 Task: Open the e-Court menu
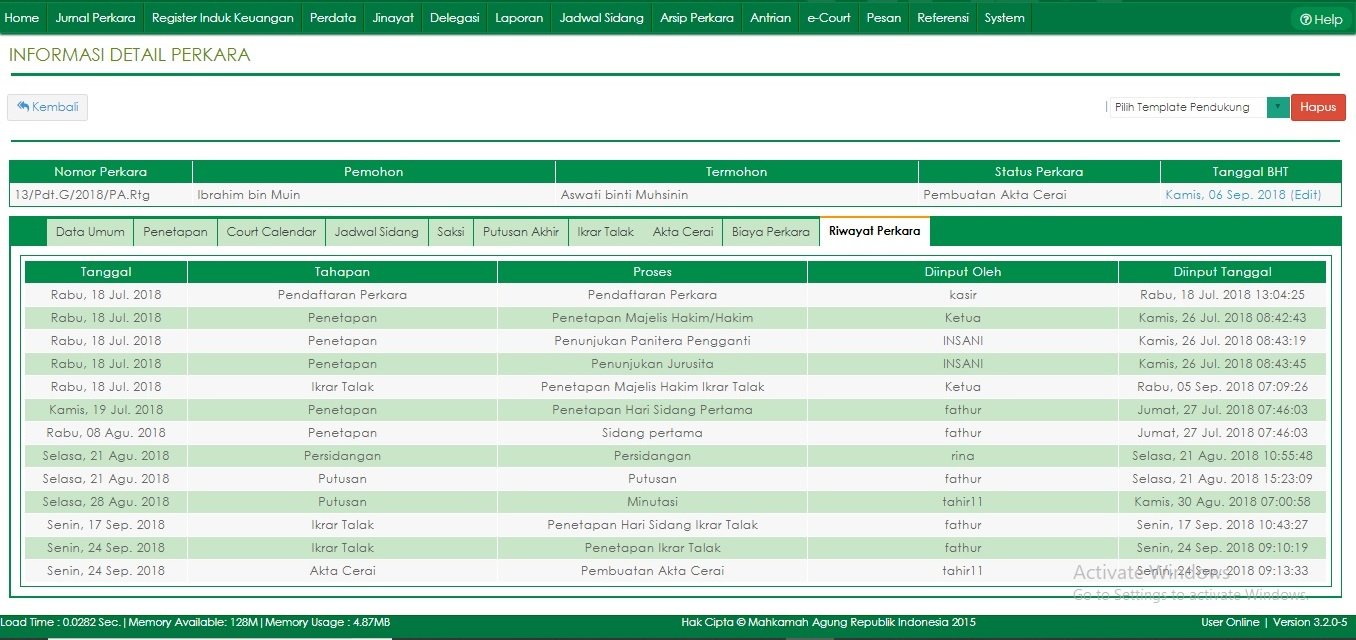pyautogui.click(x=828, y=18)
